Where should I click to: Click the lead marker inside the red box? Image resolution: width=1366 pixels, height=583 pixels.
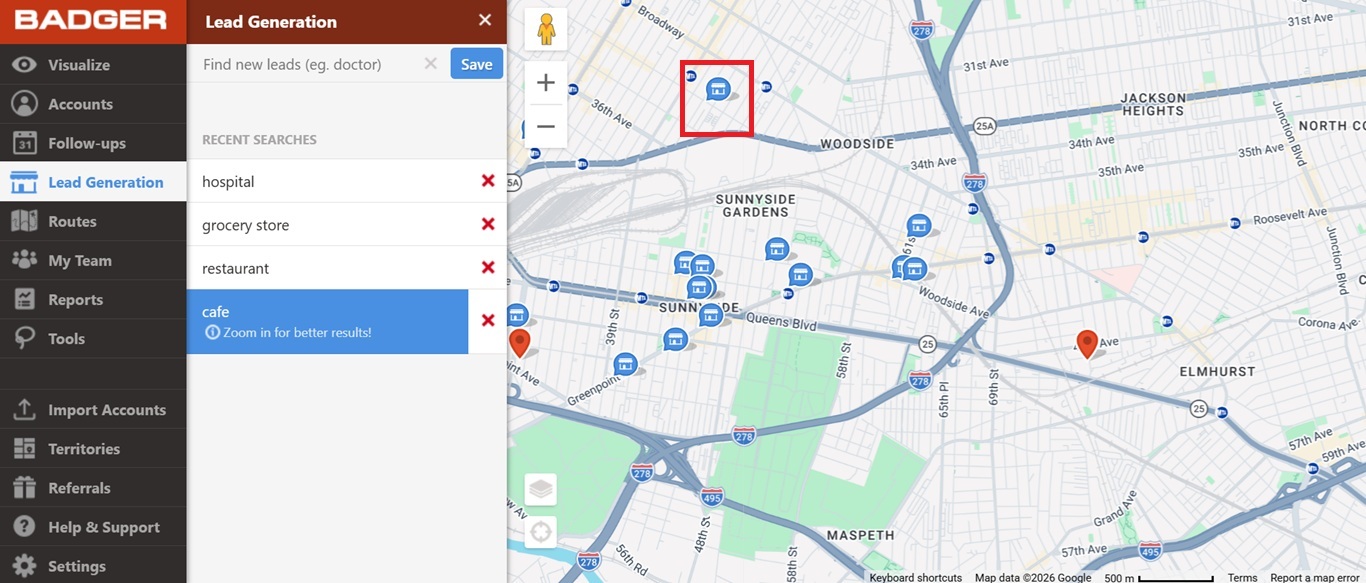[x=717, y=90]
